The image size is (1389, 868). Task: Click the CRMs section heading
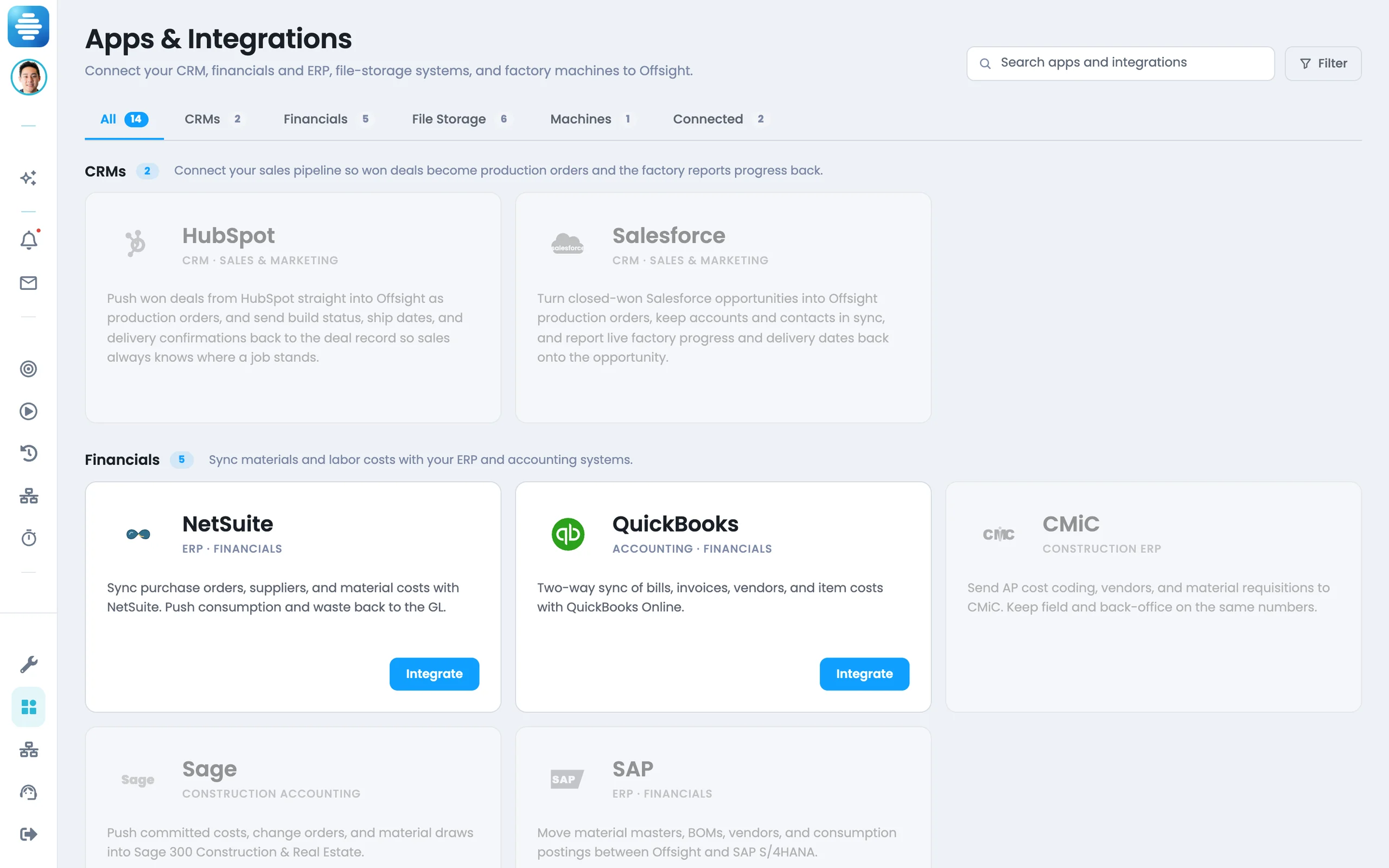106,171
